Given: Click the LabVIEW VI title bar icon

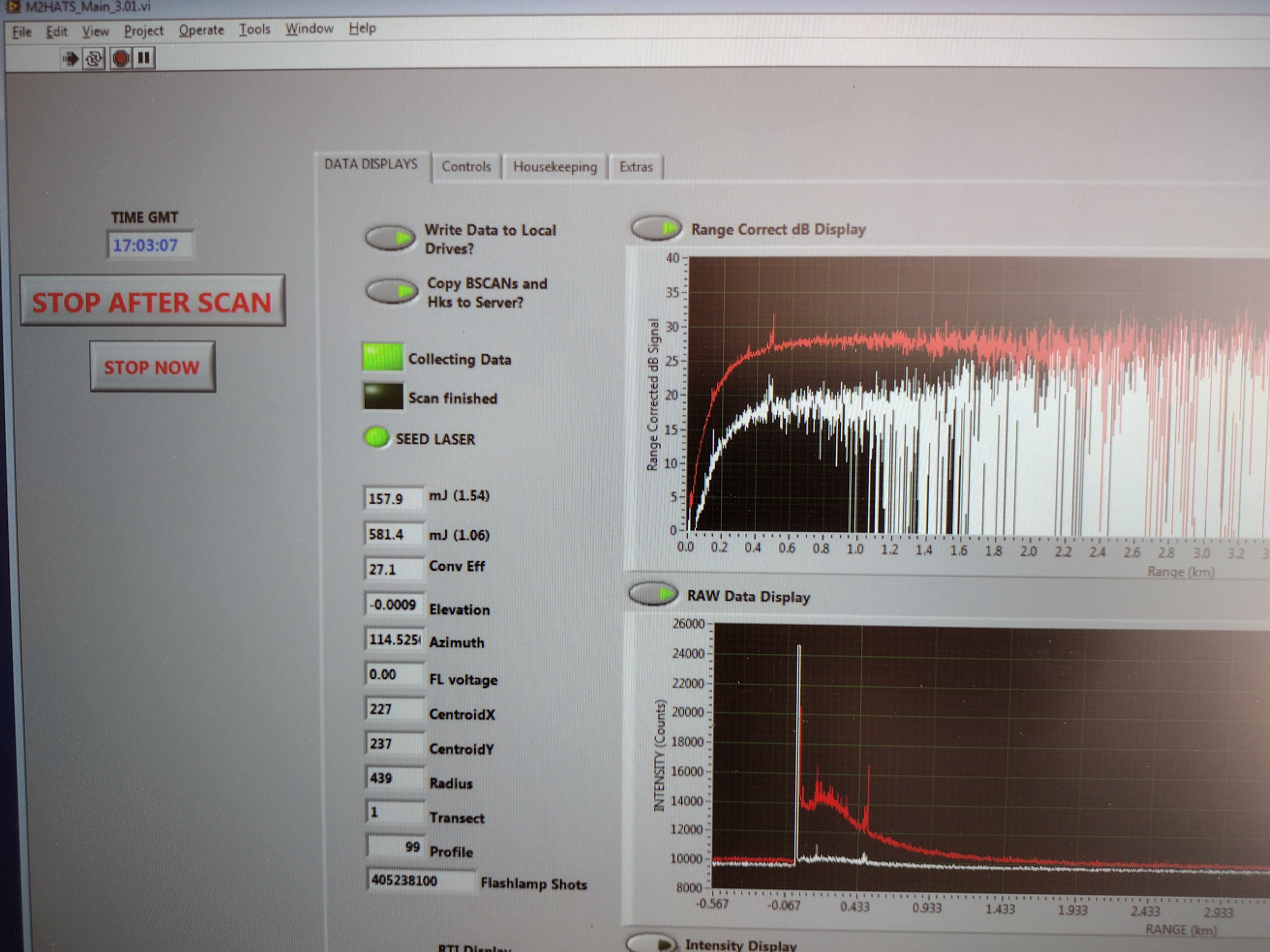Looking at the screenshot, I should click(x=13, y=7).
